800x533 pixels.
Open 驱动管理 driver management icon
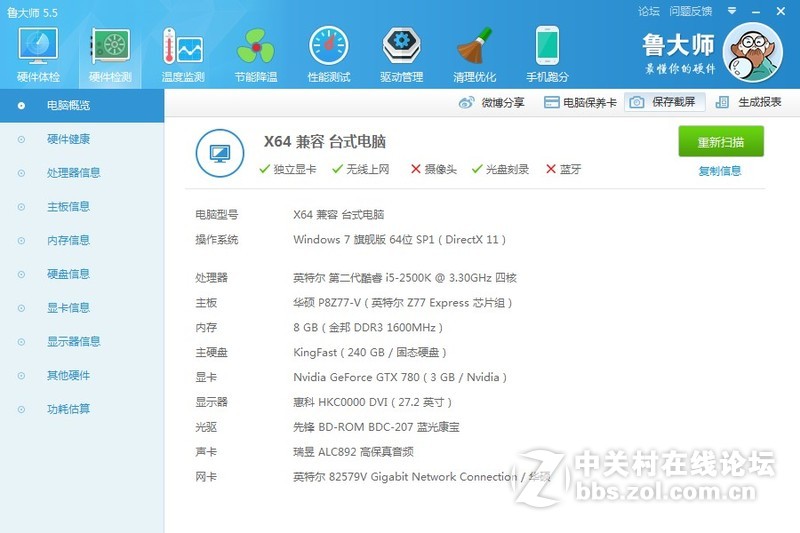pyautogui.click(x=402, y=46)
